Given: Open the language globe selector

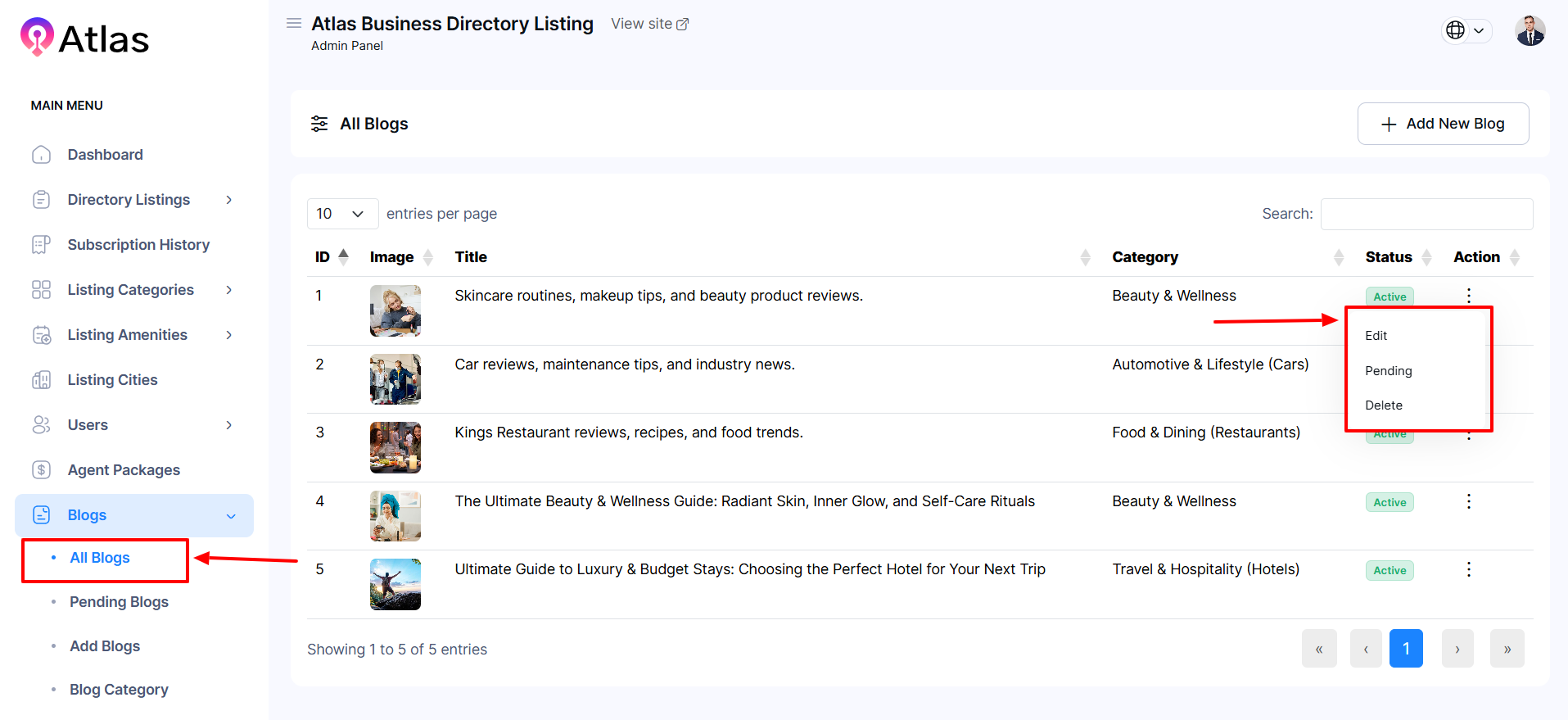Looking at the screenshot, I should (x=1465, y=30).
